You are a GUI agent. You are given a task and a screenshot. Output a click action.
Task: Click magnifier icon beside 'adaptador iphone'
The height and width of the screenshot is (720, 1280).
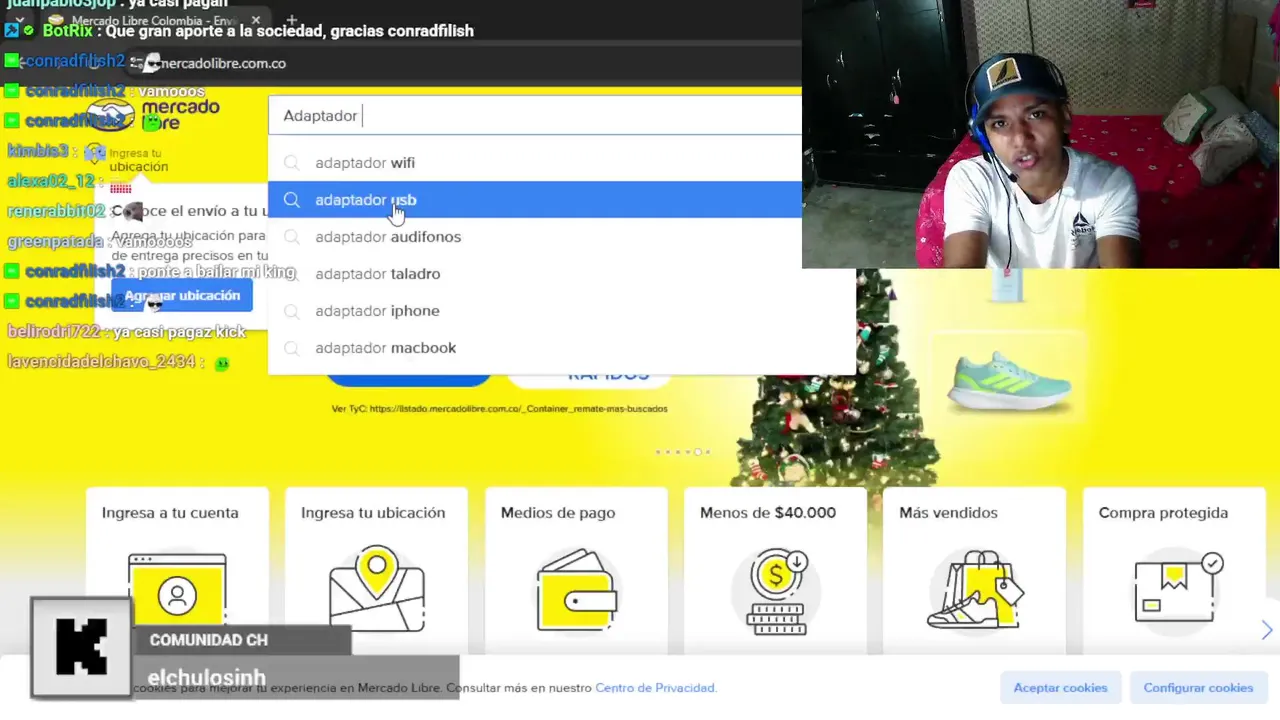pos(291,311)
